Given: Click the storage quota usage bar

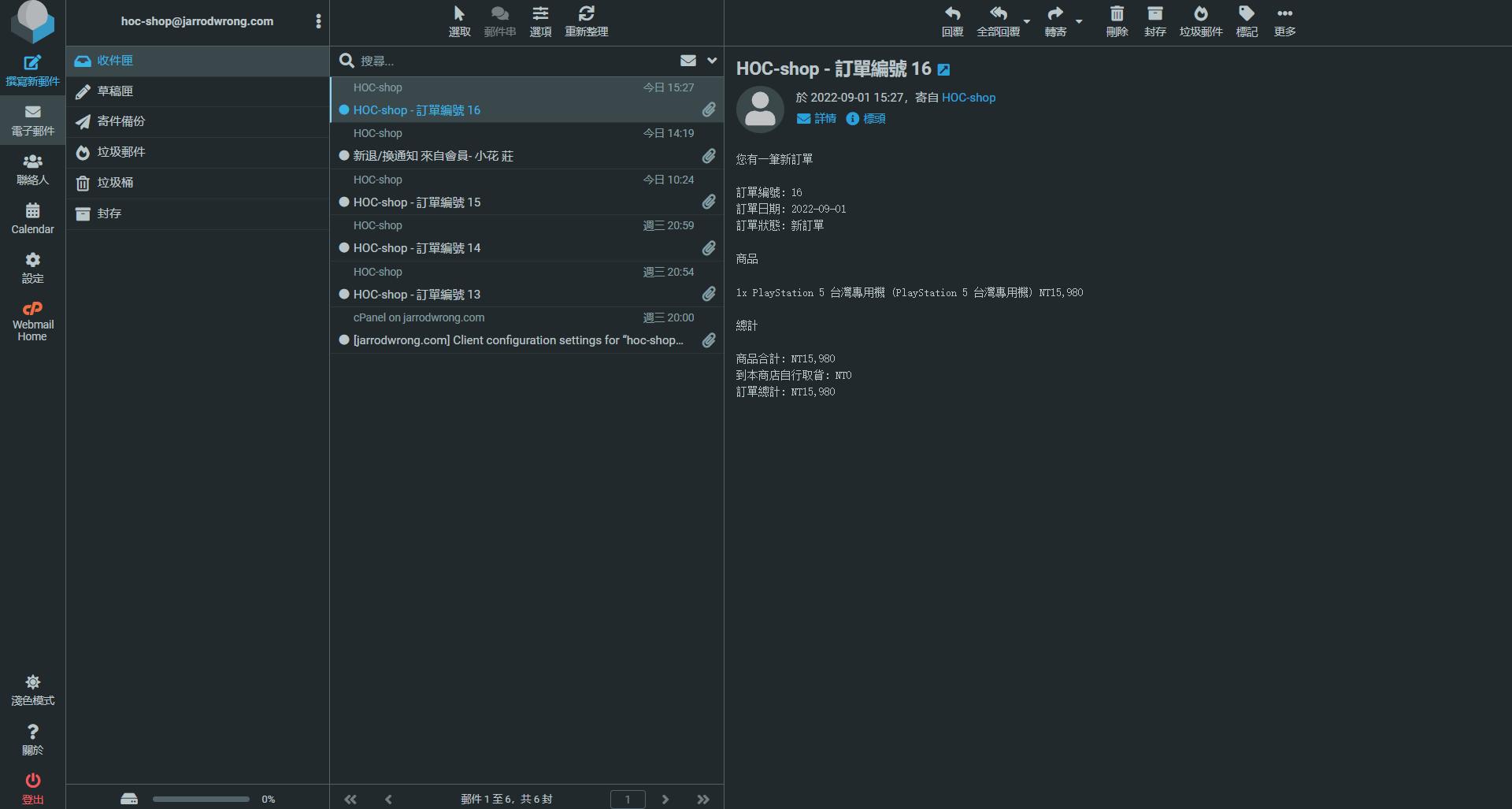Looking at the screenshot, I should point(201,799).
